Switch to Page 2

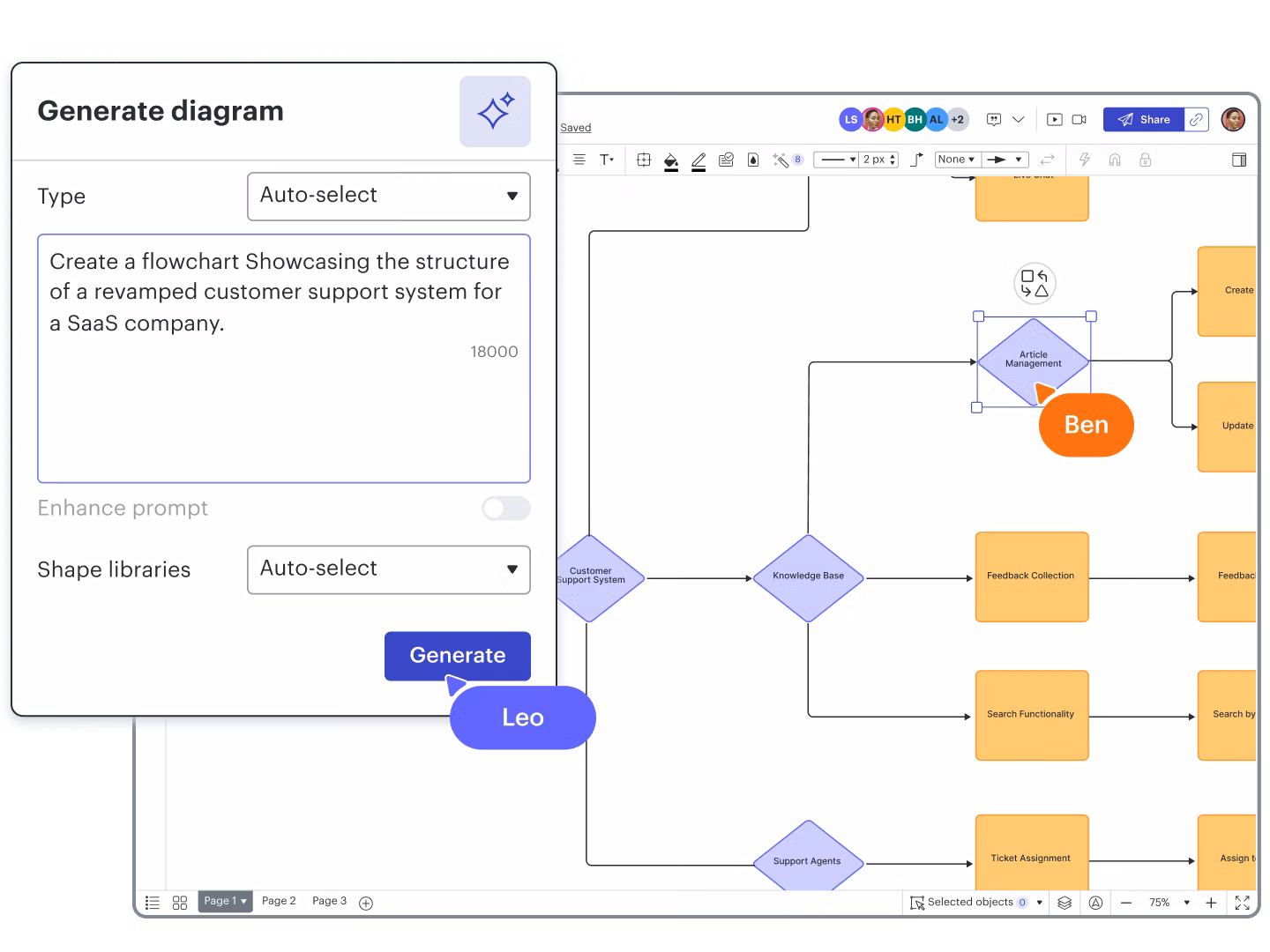[279, 901]
